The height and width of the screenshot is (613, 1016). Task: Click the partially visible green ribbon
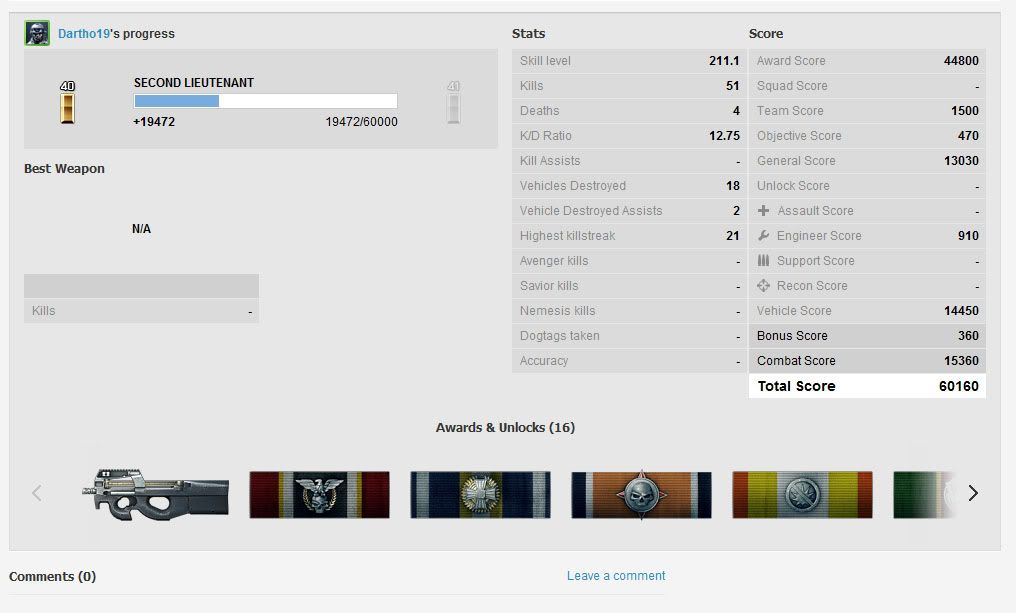(x=923, y=495)
